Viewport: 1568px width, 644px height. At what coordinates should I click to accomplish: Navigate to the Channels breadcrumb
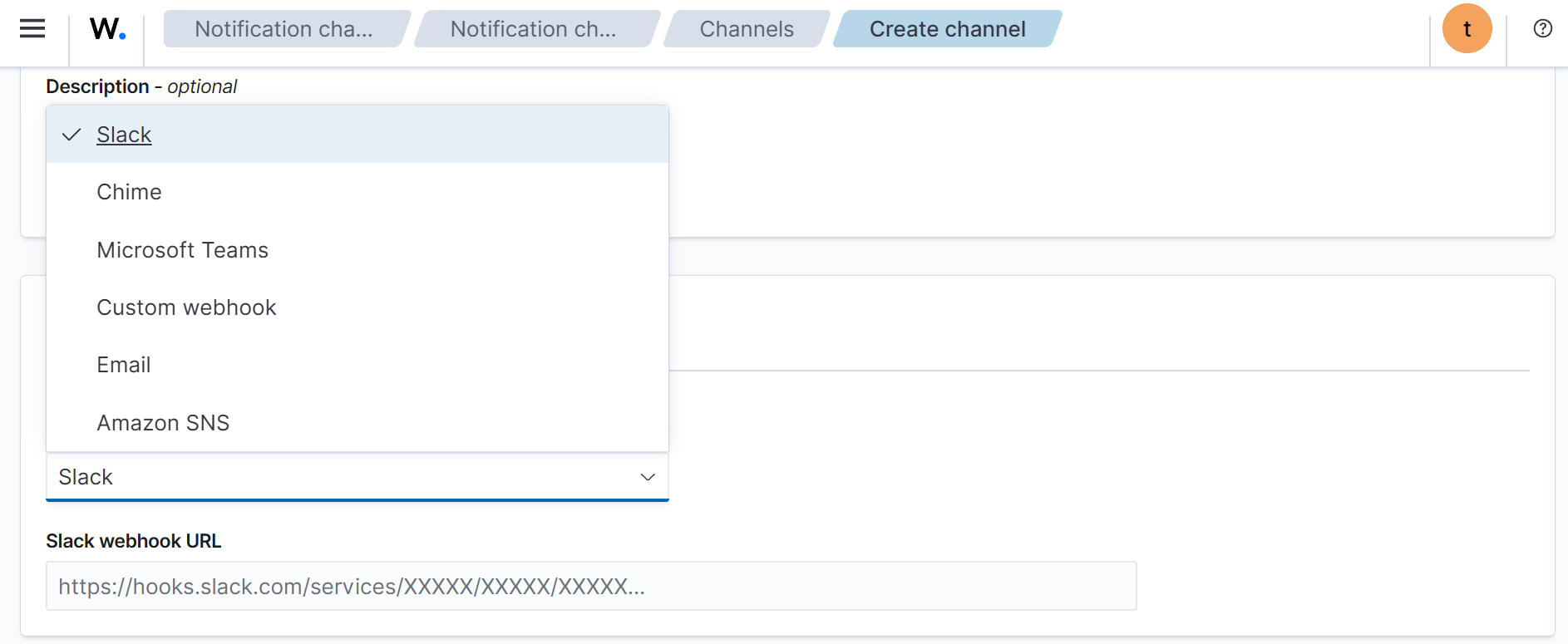(747, 29)
